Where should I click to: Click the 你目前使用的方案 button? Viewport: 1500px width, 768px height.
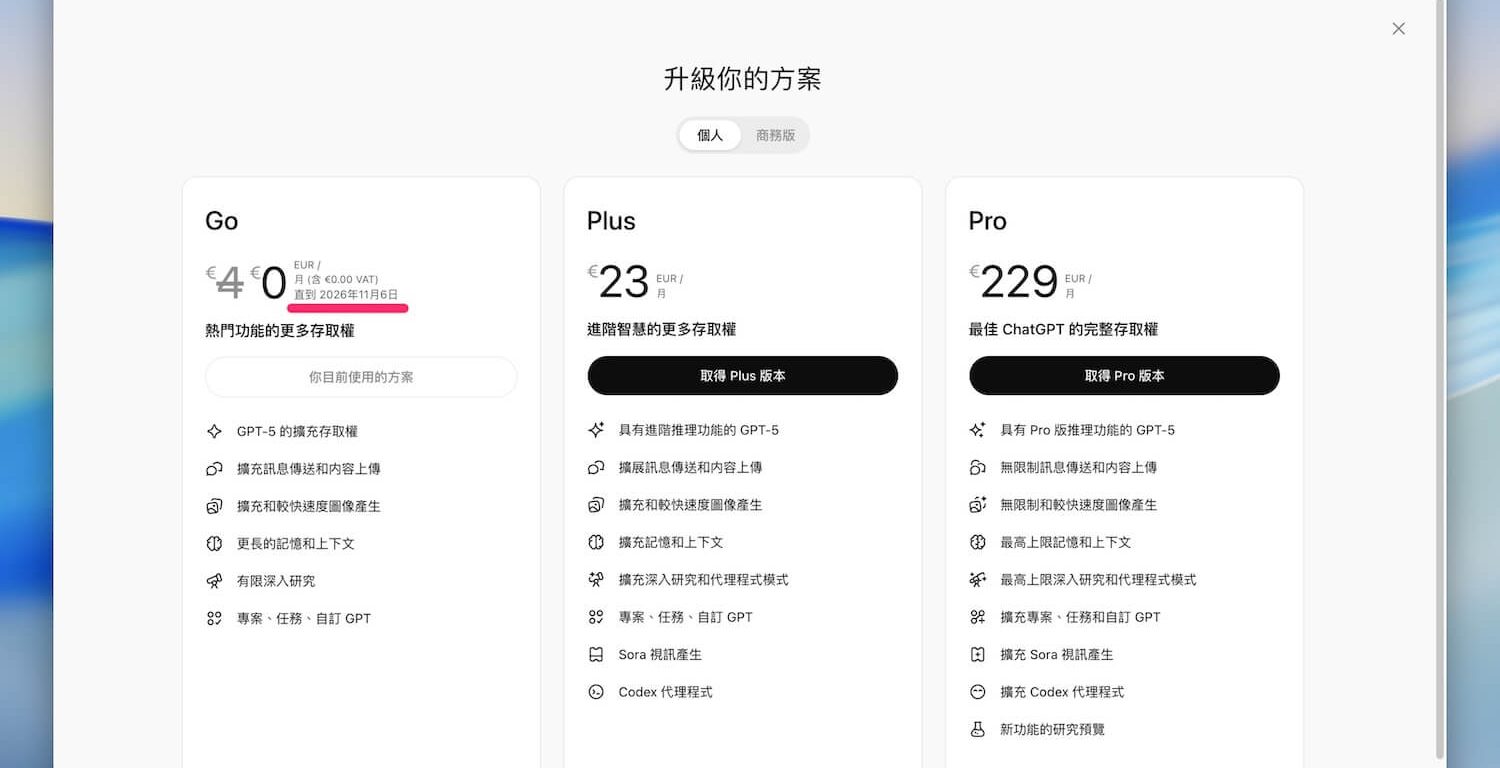point(361,377)
